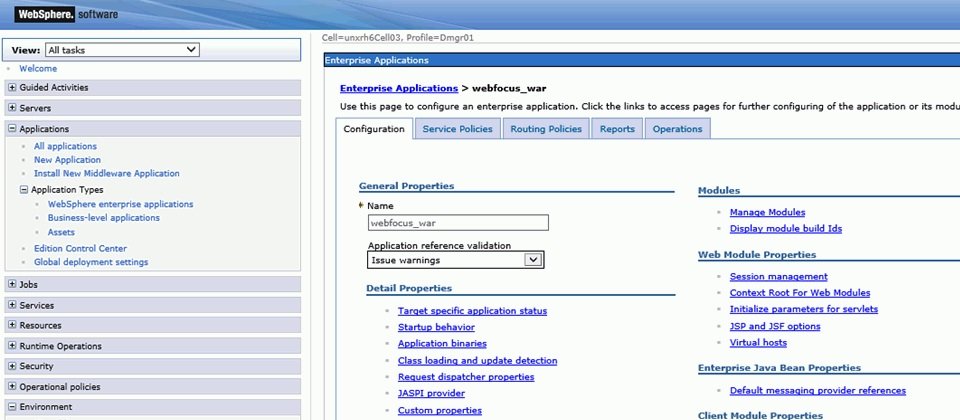This screenshot has width=960, height=420.
Task: Go back to Enterprise Applications breadcrumb
Action: tap(399, 88)
